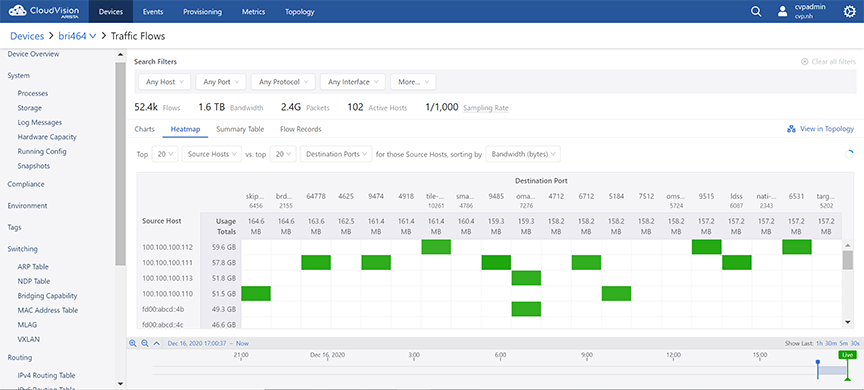The height and width of the screenshot is (390, 864).
Task: Open Compliance in sidebar
Action: pyautogui.click(x=26, y=184)
